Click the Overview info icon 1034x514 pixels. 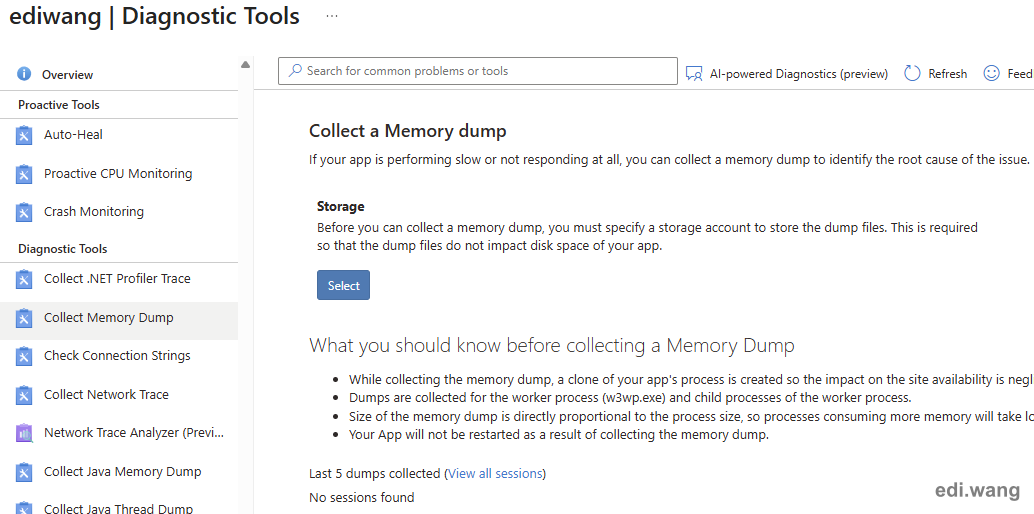(25, 75)
